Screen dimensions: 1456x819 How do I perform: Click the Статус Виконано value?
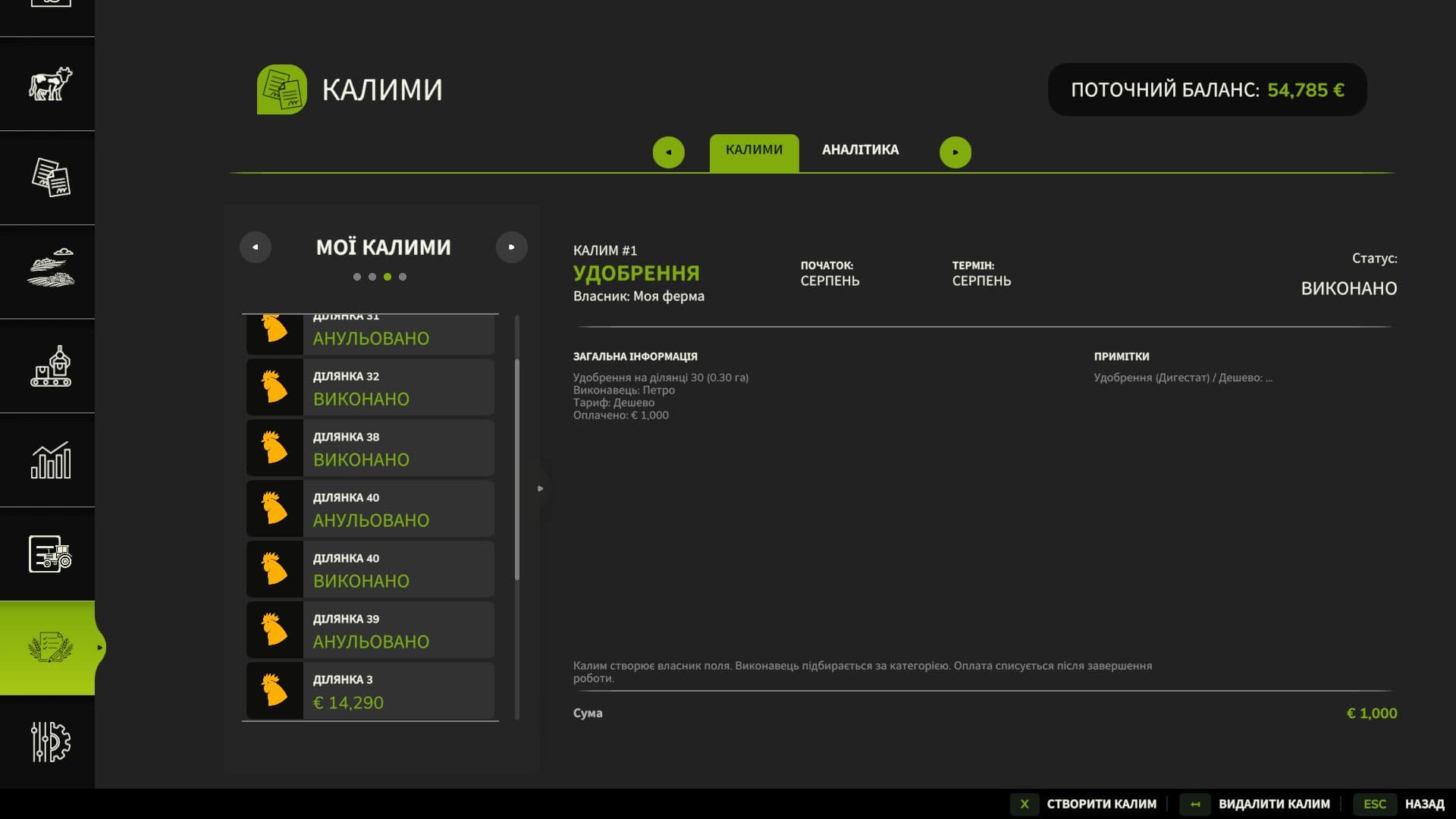click(1348, 288)
